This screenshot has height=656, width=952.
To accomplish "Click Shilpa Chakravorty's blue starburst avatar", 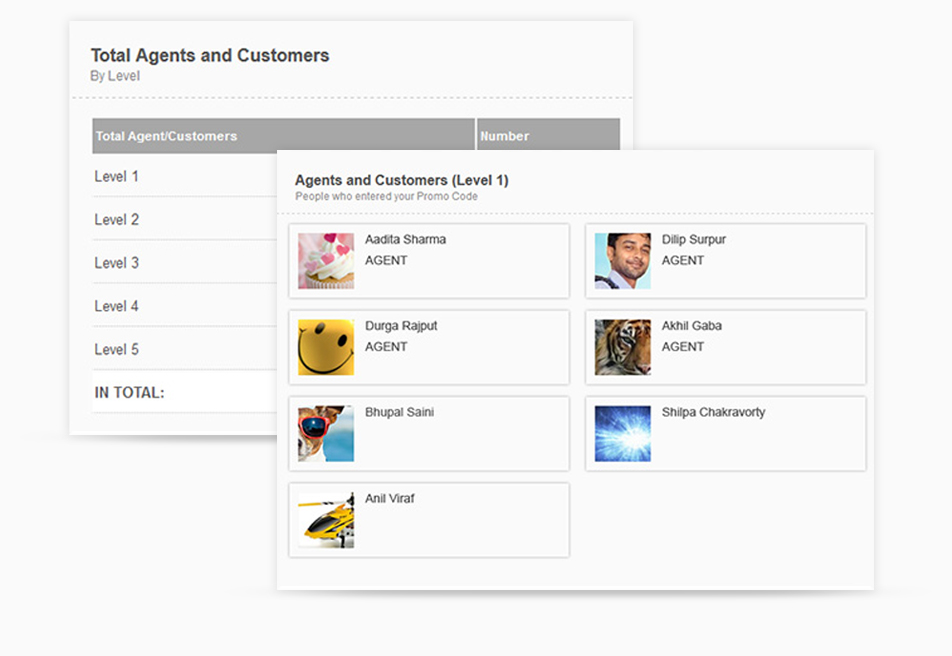I will pyautogui.click(x=622, y=433).
